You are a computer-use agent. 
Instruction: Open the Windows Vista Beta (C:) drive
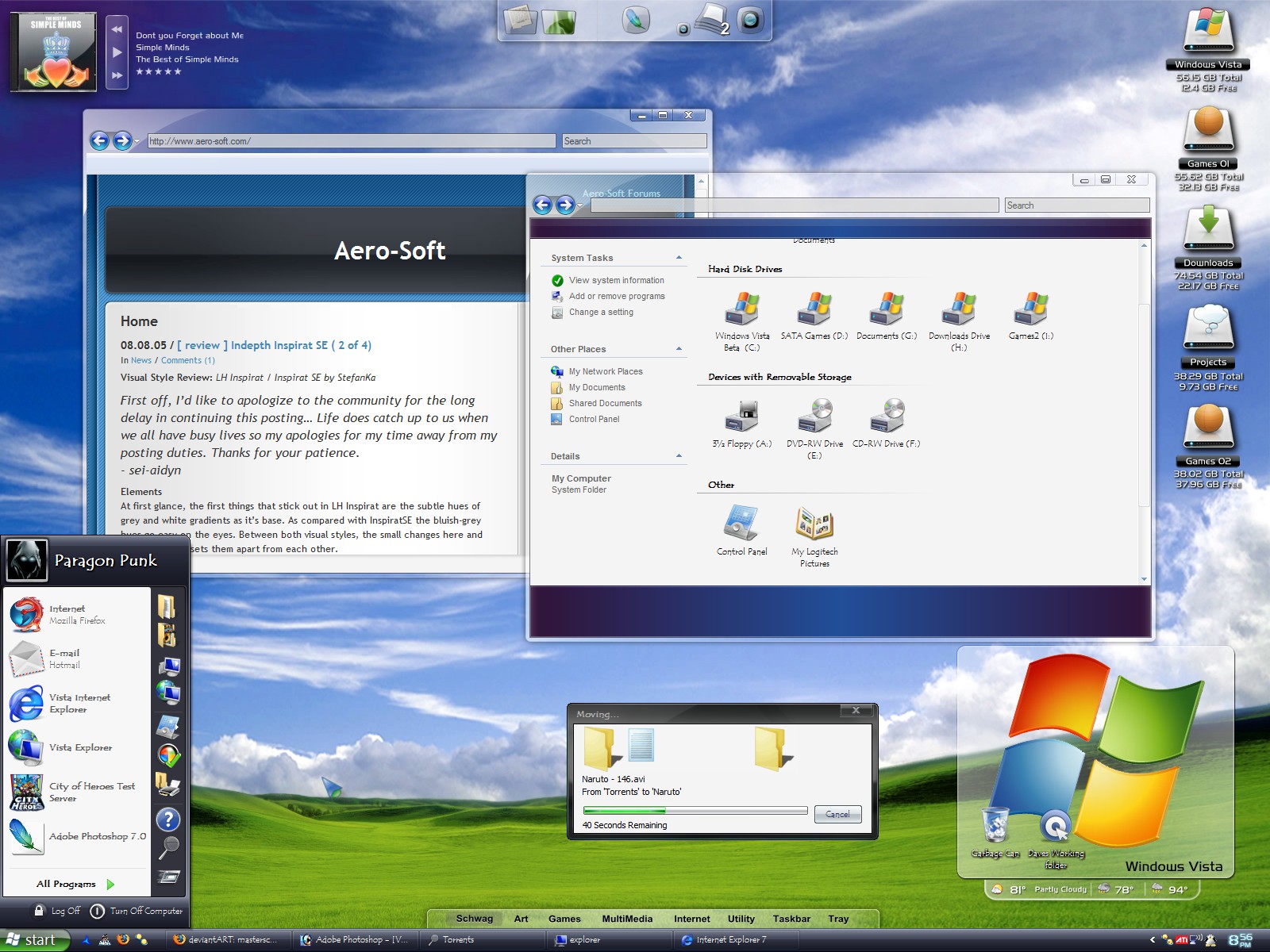tap(742, 321)
